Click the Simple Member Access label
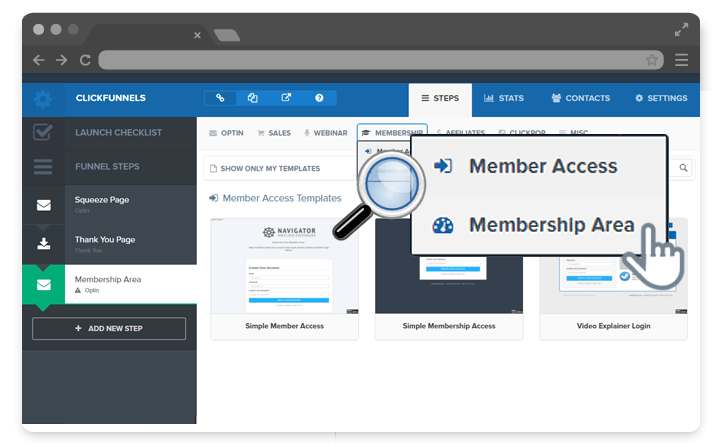The image size is (723, 447). [x=284, y=326]
